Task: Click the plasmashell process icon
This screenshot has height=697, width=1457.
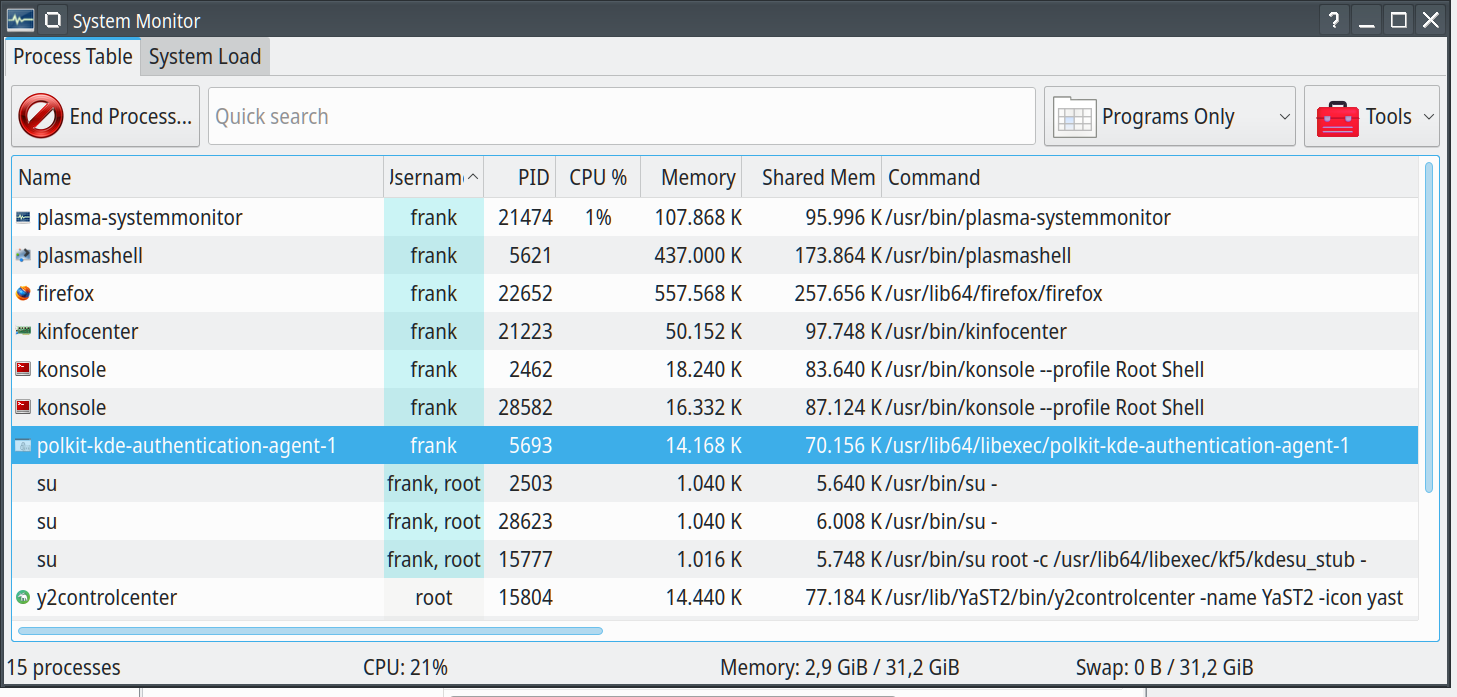Action: tap(23, 256)
